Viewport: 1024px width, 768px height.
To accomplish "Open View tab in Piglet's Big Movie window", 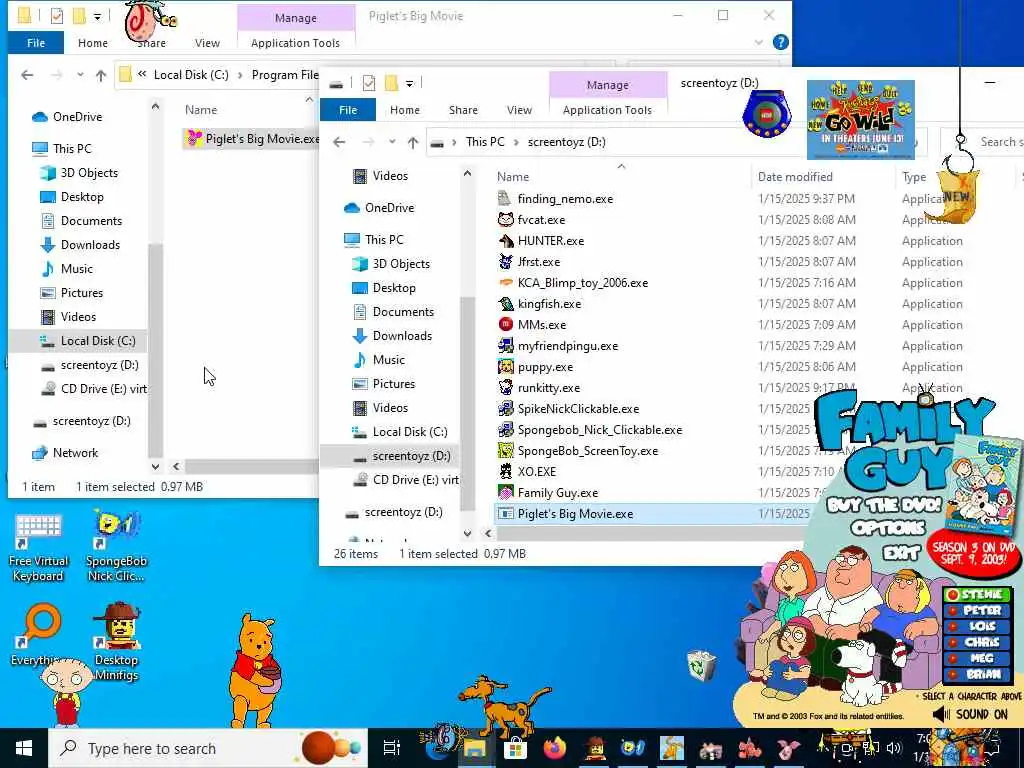I will (207, 43).
